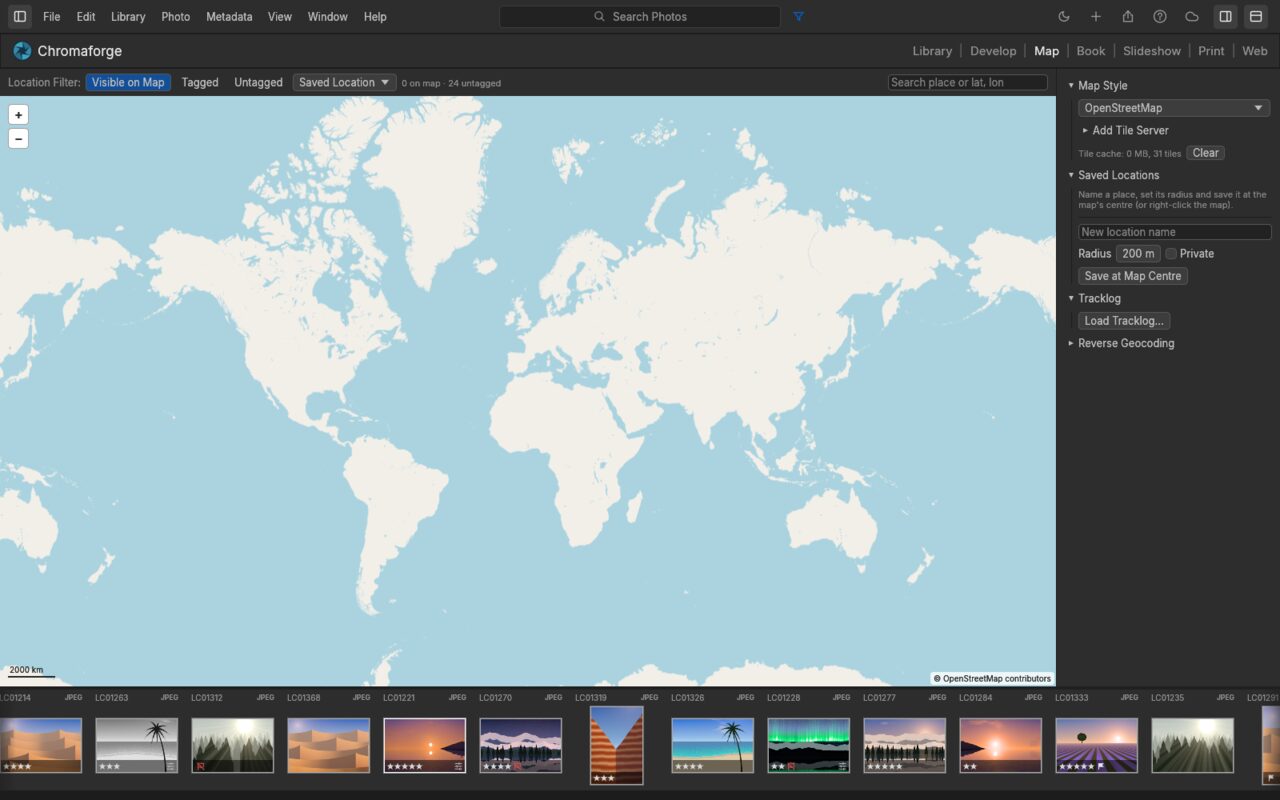
Task: Toggle the left sidebar panel icon
Action: click(x=20, y=17)
